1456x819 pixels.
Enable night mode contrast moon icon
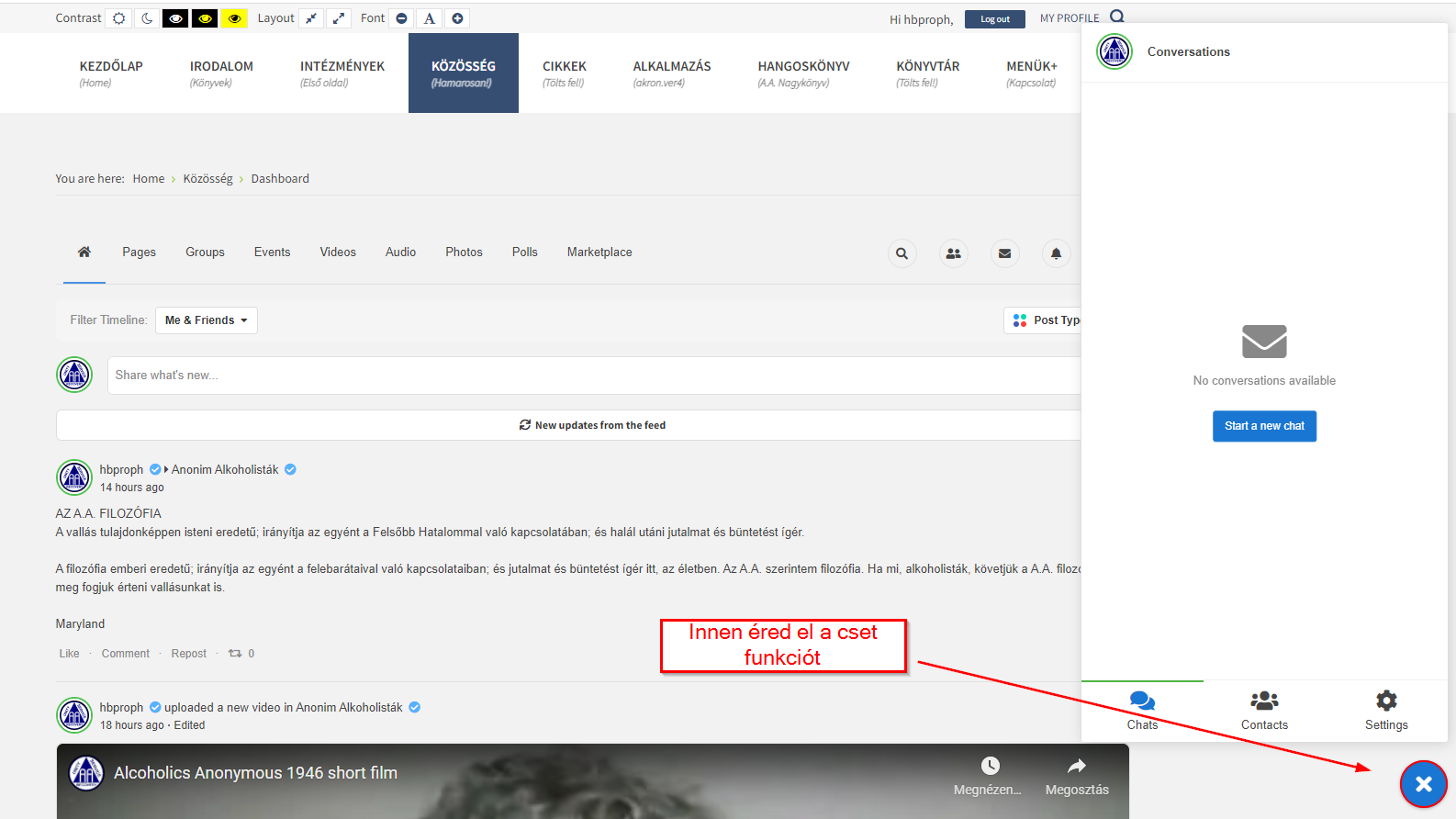coord(147,18)
